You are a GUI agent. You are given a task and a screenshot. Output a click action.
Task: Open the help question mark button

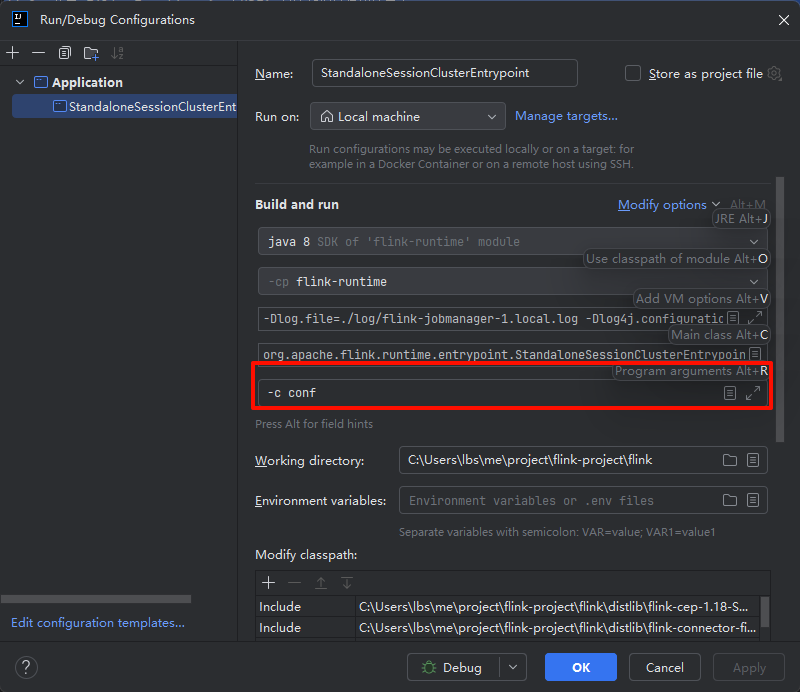point(27,667)
